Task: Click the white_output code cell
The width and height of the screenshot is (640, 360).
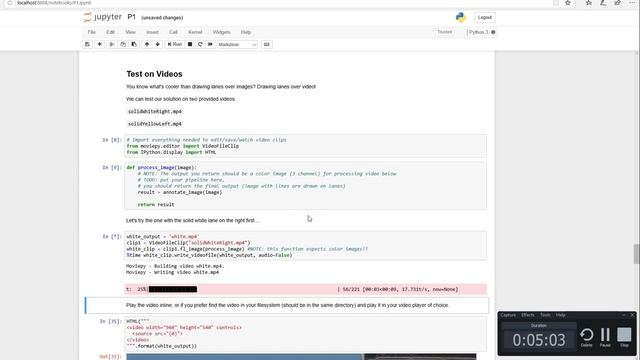Action: [305, 246]
